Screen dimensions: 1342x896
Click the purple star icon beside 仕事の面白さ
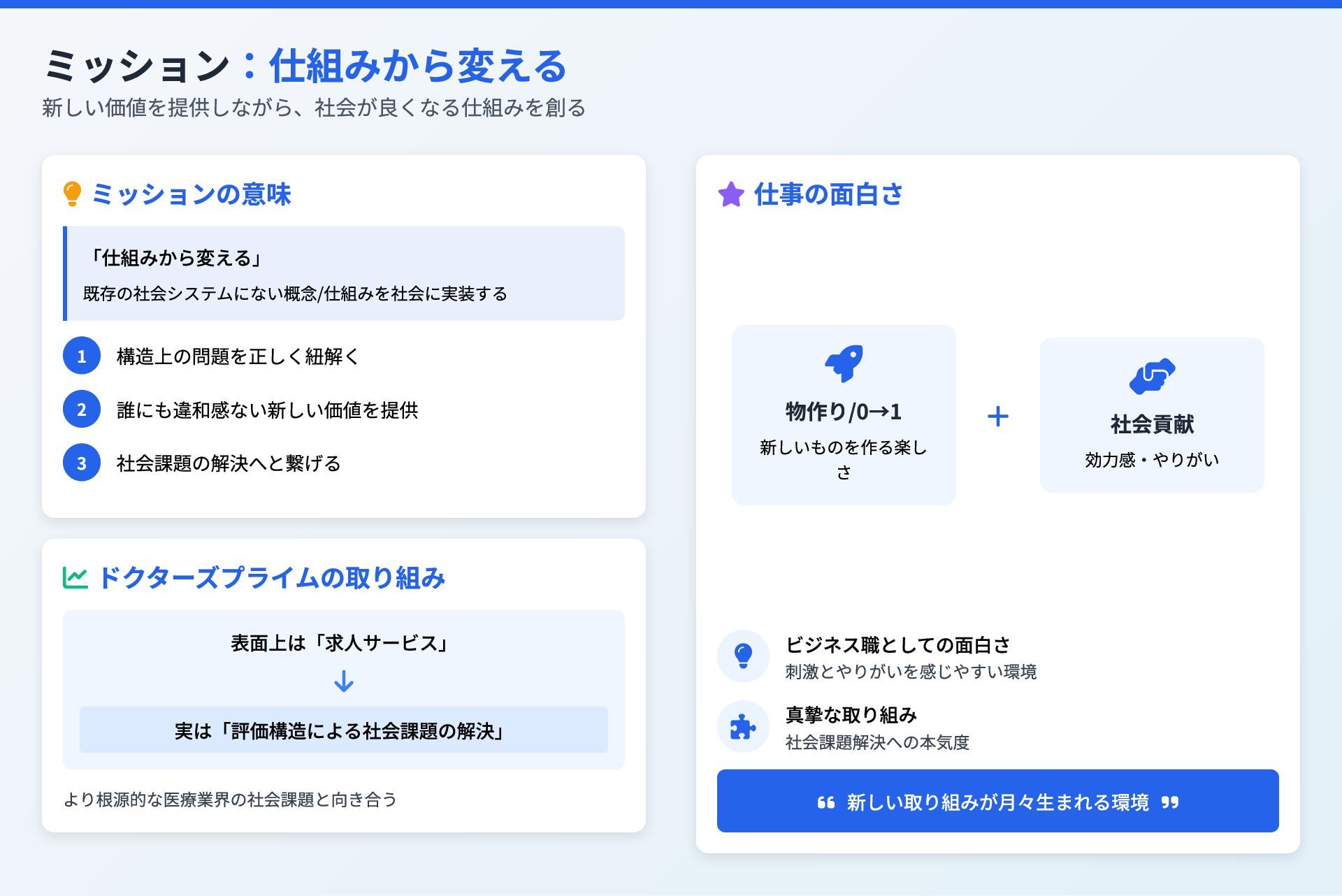(x=731, y=194)
